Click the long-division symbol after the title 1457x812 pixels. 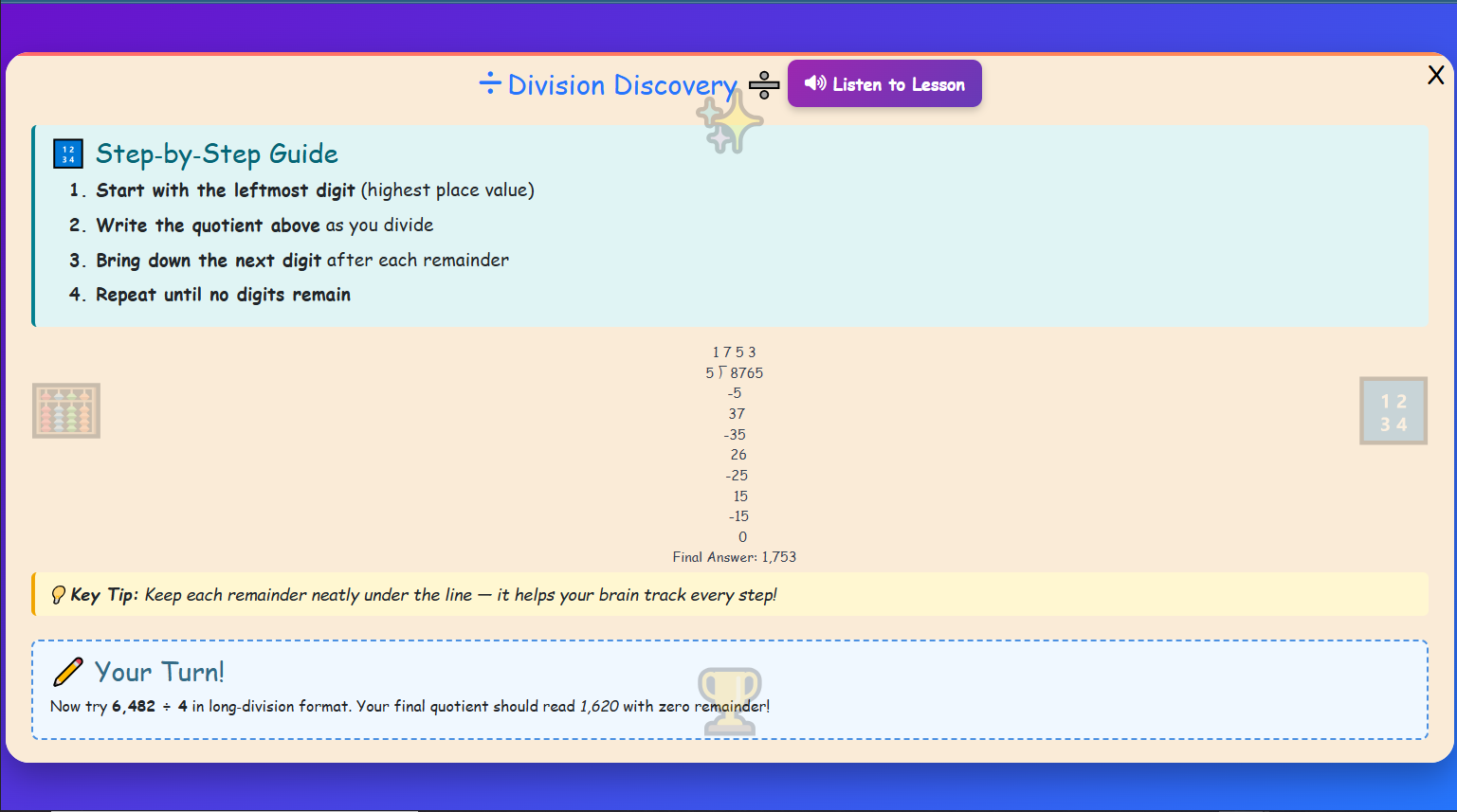[x=762, y=84]
